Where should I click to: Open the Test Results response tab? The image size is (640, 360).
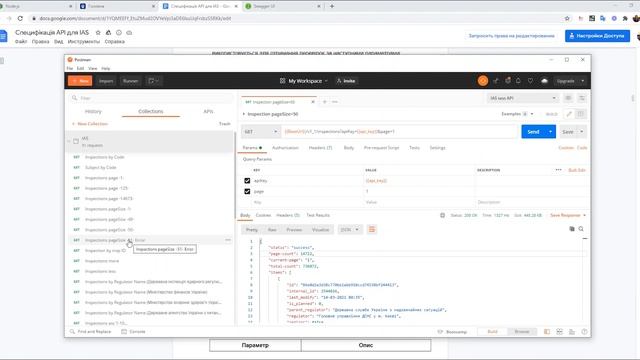pos(318,215)
